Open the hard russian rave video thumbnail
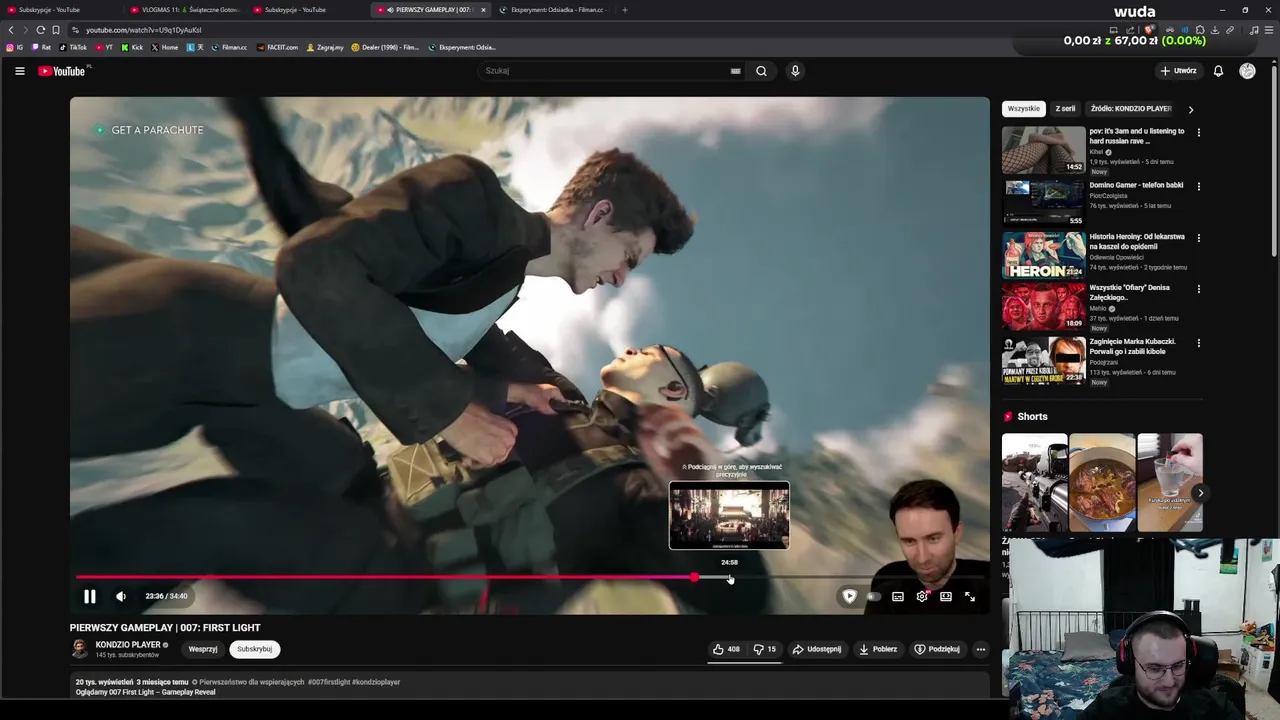 (1044, 150)
